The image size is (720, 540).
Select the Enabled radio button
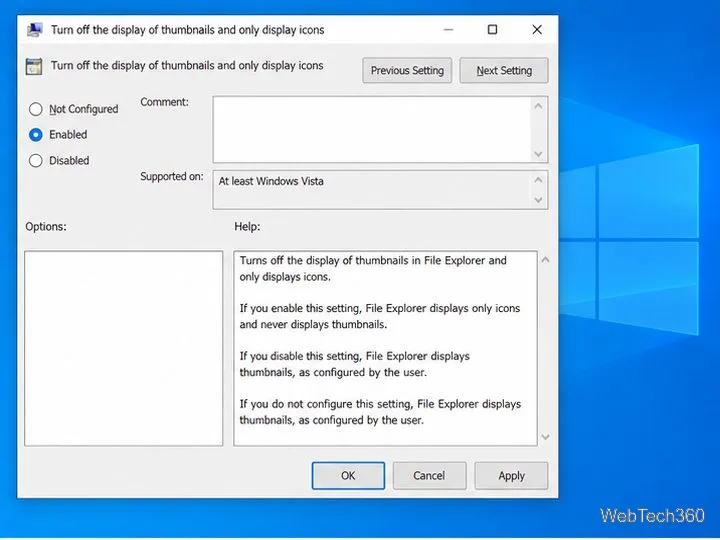point(36,135)
